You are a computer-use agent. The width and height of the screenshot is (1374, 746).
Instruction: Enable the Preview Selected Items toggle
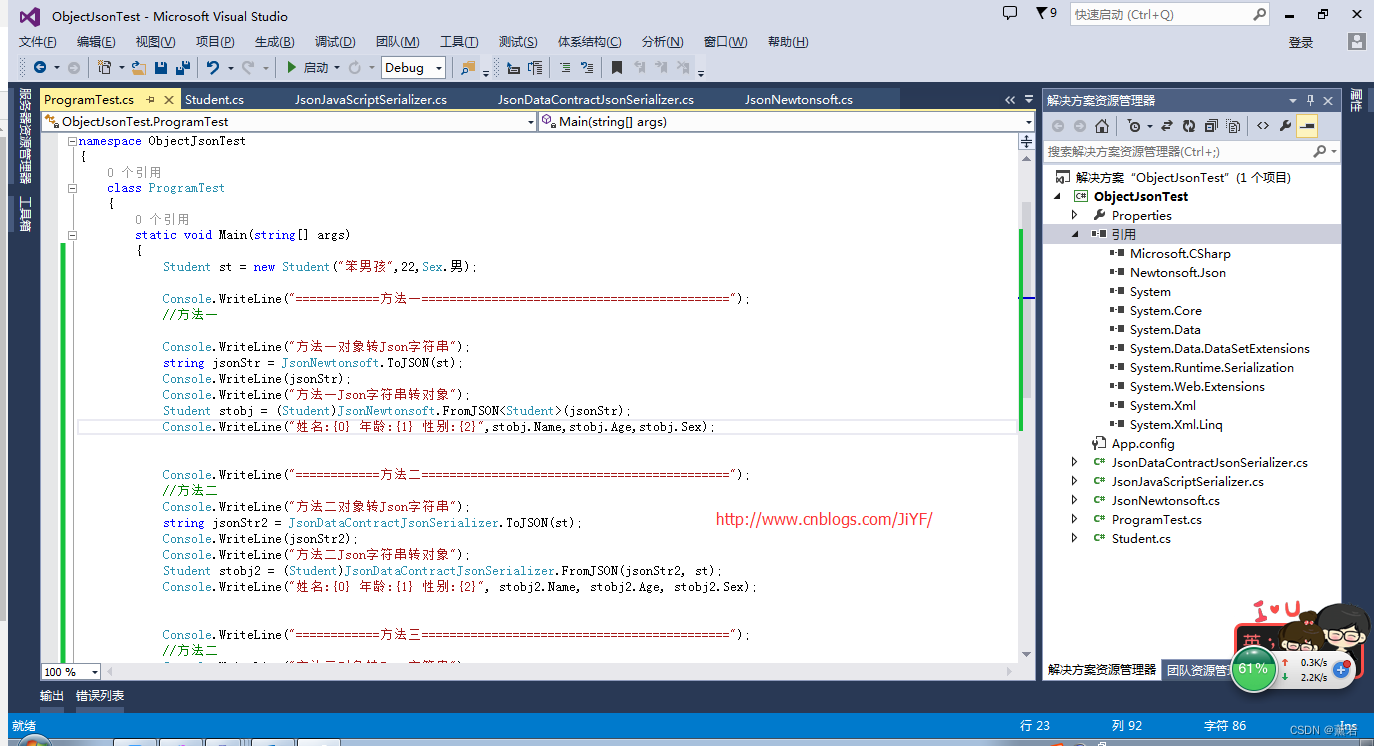pyautogui.click(x=1307, y=125)
